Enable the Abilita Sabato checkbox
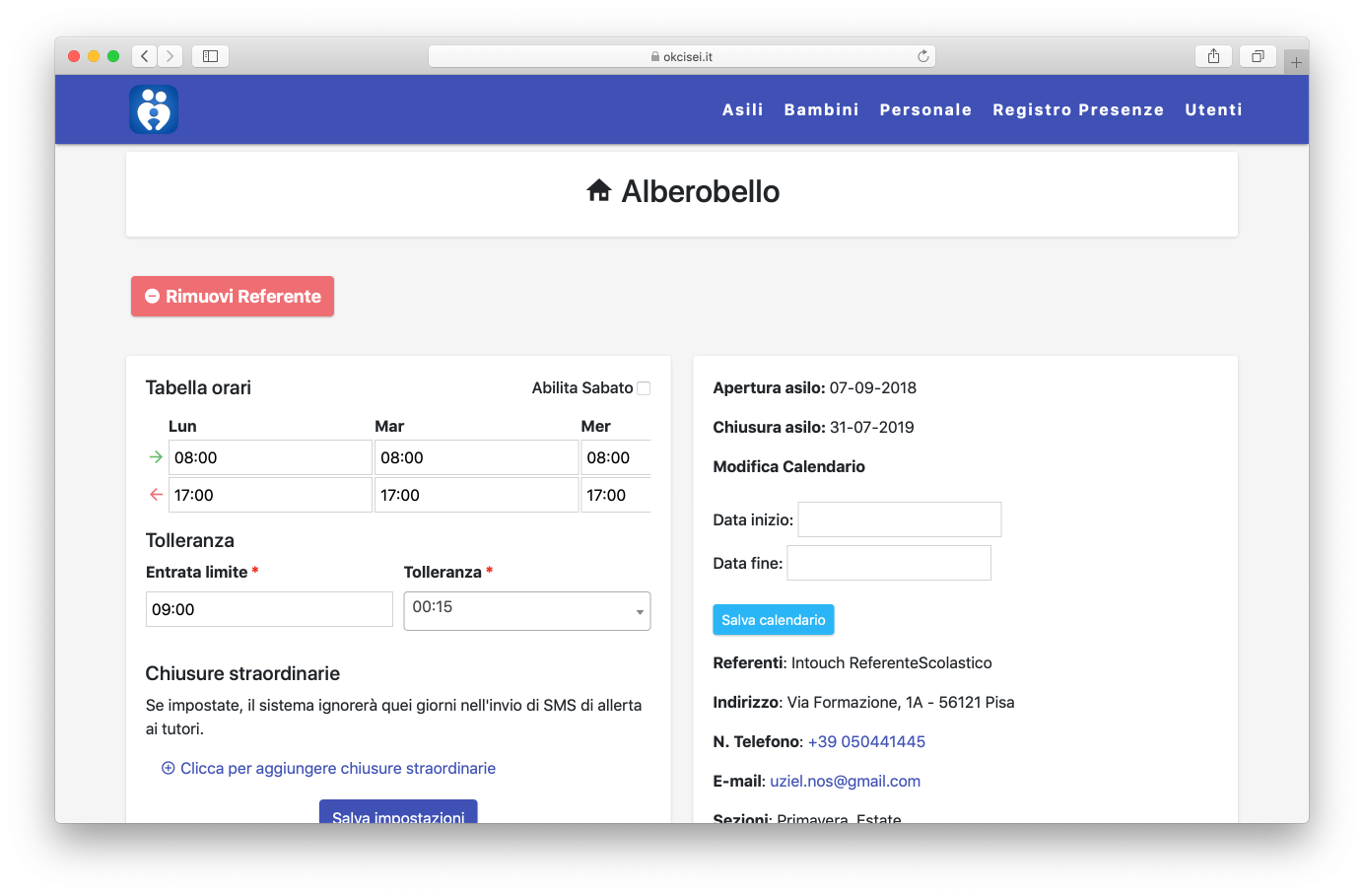 pyautogui.click(x=644, y=388)
